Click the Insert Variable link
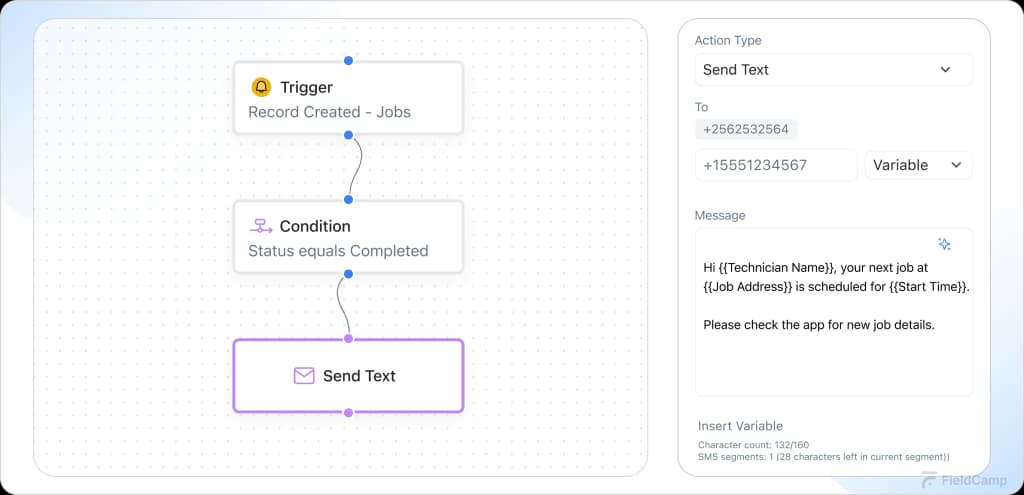 coord(740,426)
